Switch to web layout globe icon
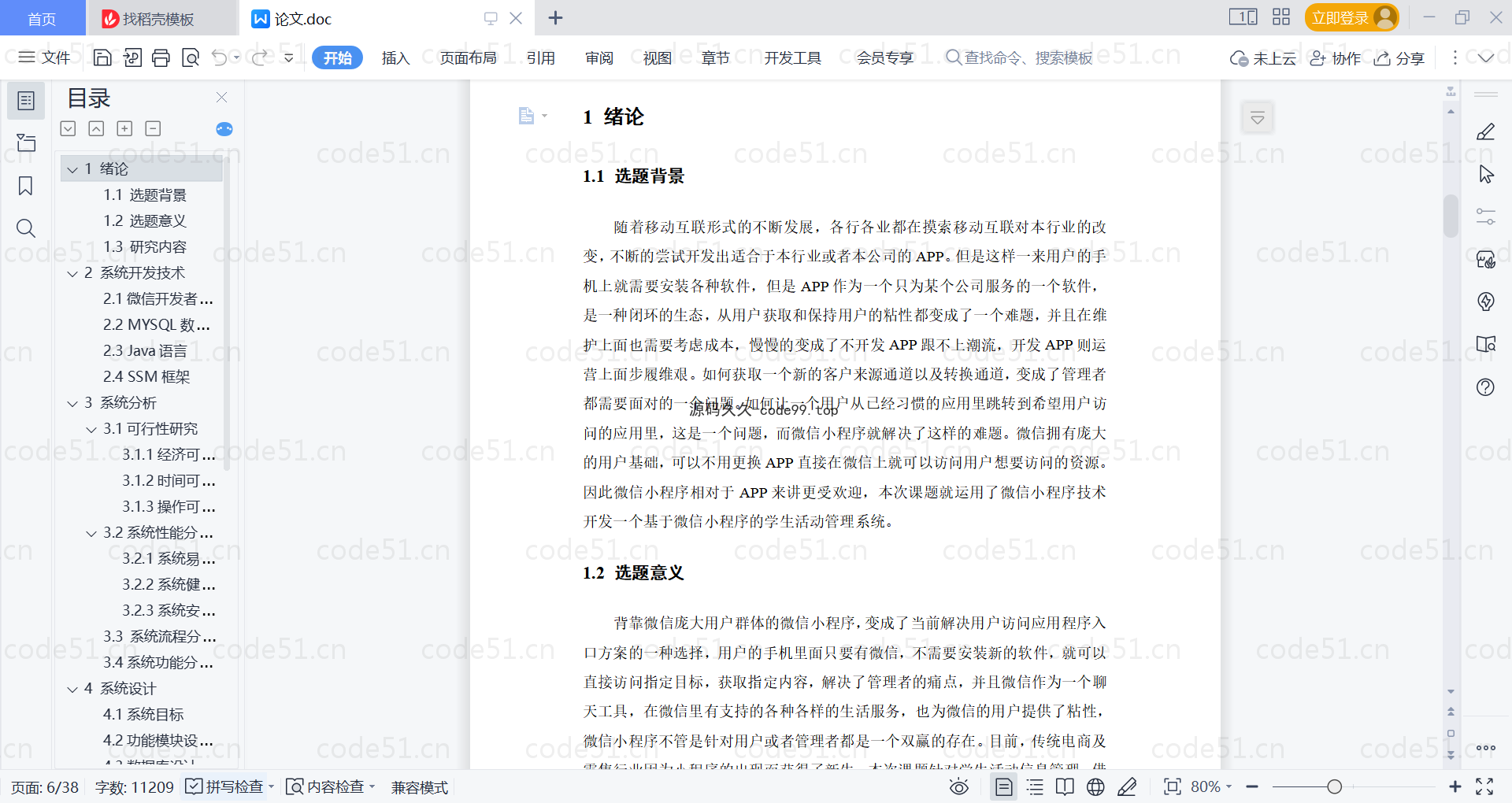Screen dimensions: 1512x803 (1095, 786)
